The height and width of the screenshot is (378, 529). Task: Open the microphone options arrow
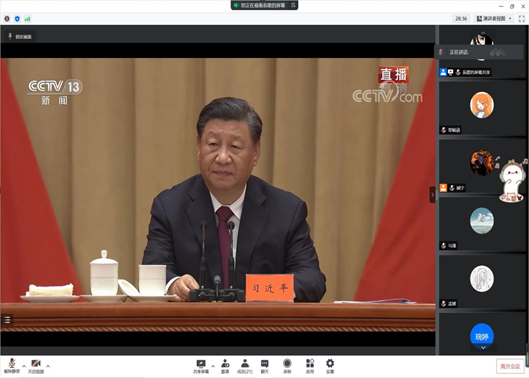click(x=24, y=366)
